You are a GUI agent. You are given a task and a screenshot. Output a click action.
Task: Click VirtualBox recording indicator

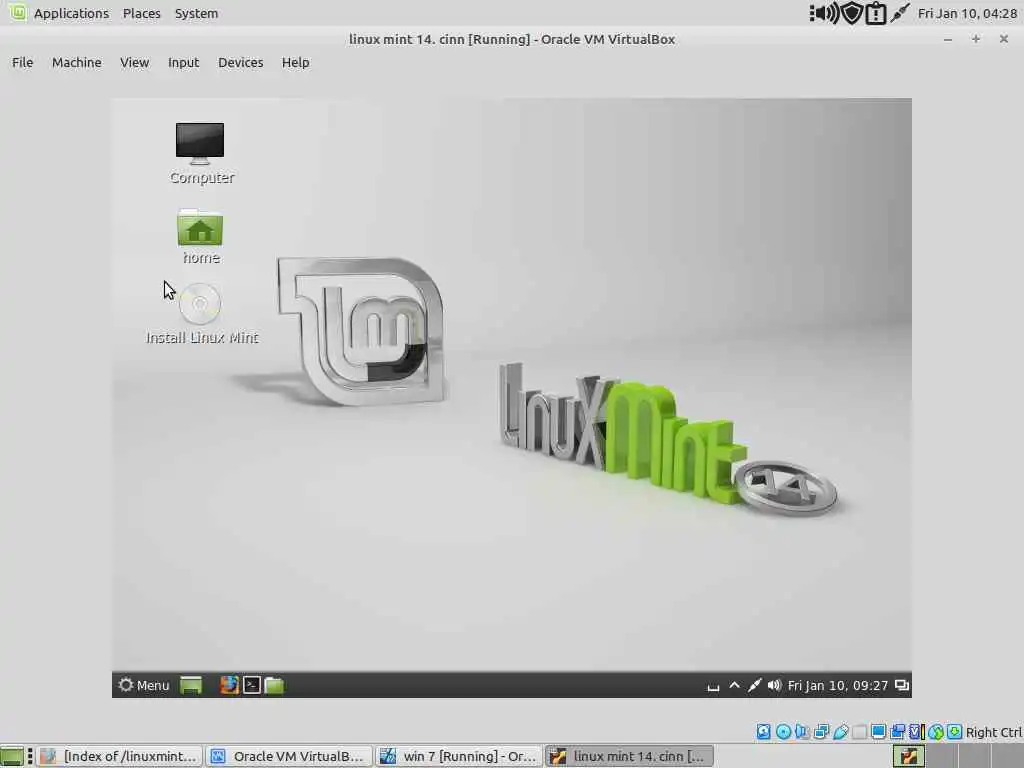[897, 731]
